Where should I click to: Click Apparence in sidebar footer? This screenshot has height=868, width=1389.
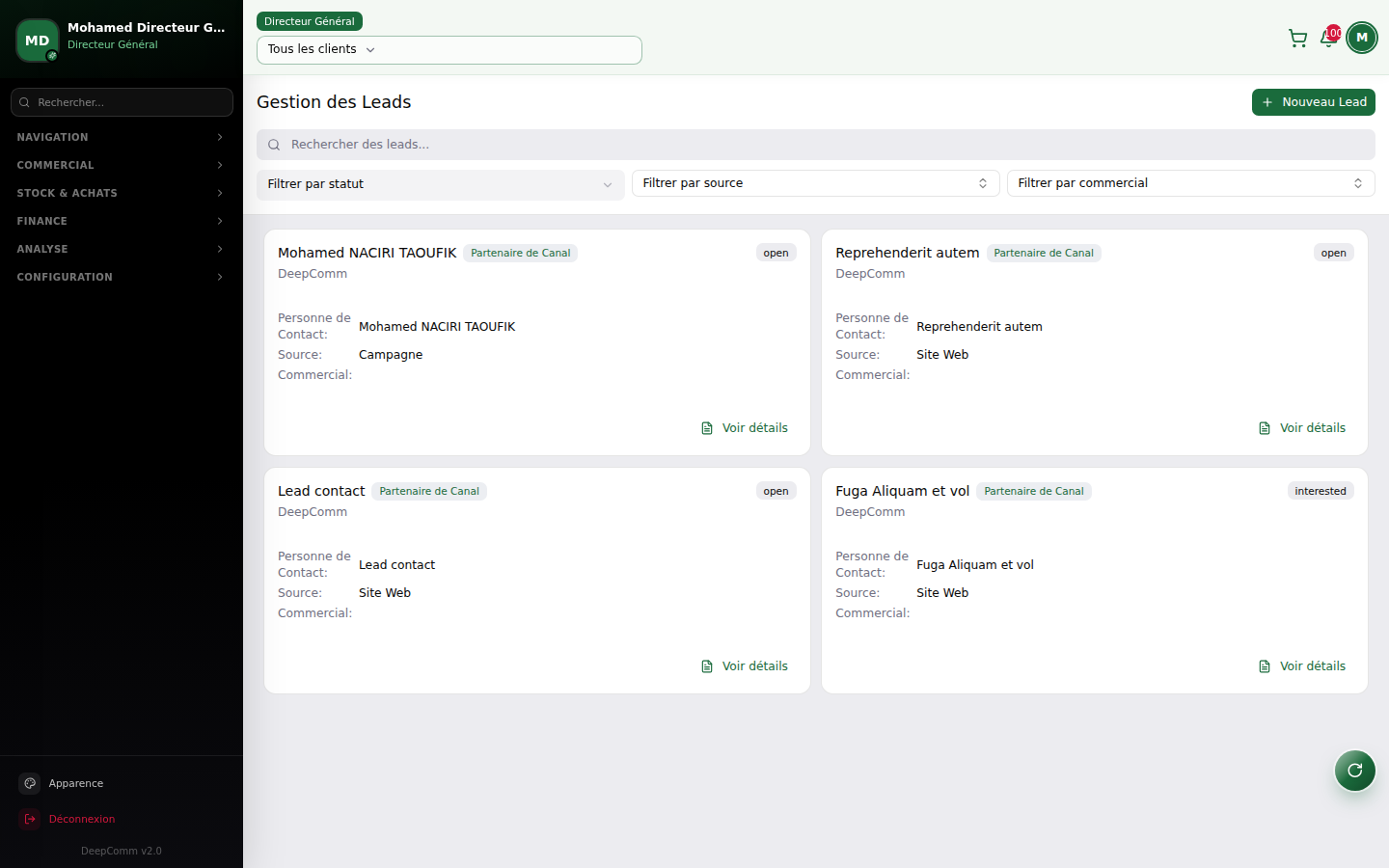122,783
